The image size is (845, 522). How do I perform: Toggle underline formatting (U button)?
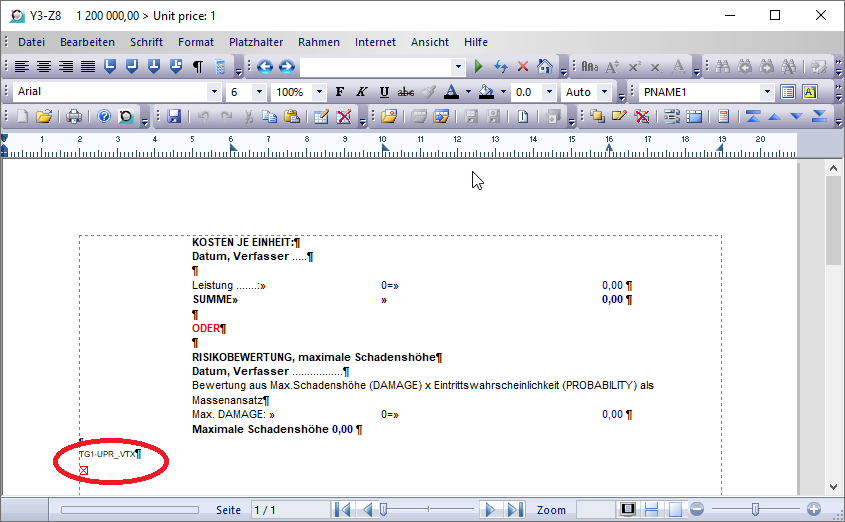(x=384, y=92)
